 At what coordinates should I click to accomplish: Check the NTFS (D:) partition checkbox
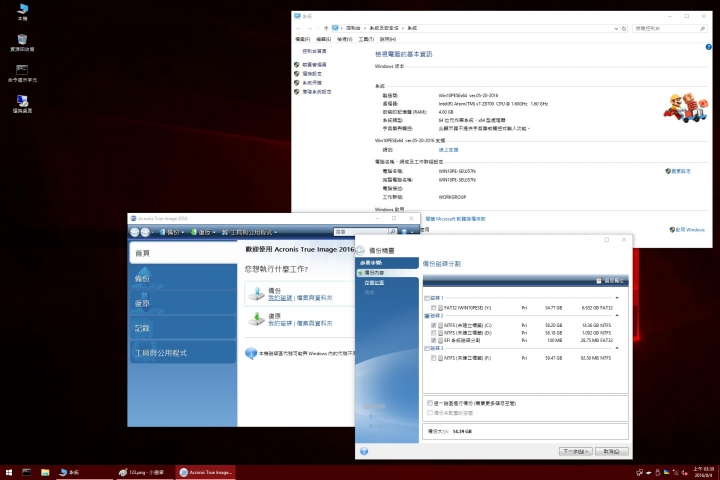[433, 333]
